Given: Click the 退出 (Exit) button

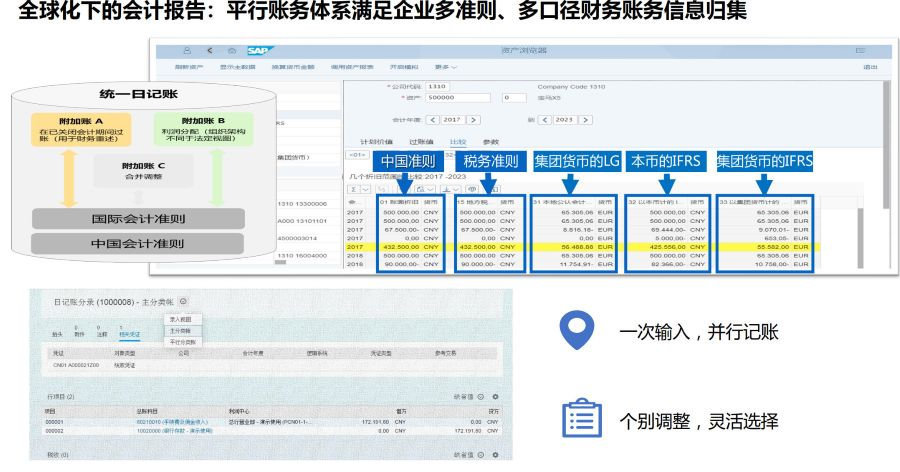Looking at the screenshot, I should tap(870, 67).
